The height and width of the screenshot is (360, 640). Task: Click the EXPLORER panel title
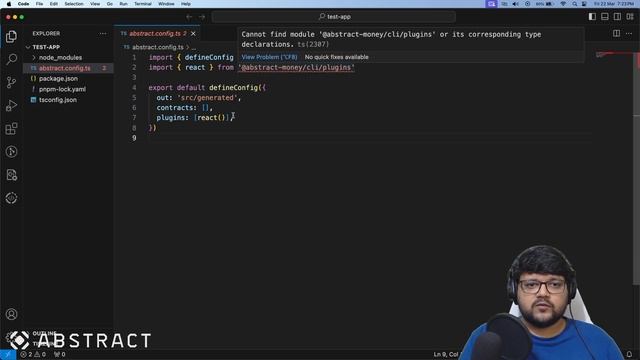coord(46,33)
